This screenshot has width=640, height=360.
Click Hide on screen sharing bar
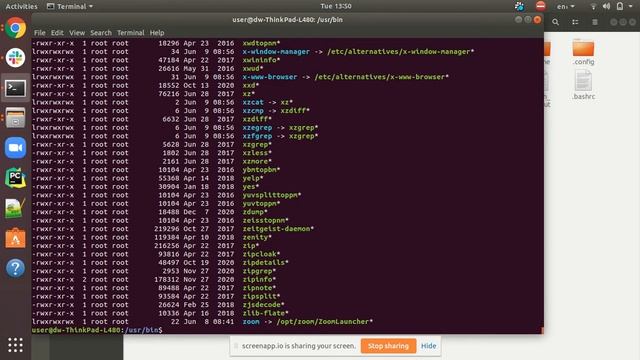click(x=429, y=346)
